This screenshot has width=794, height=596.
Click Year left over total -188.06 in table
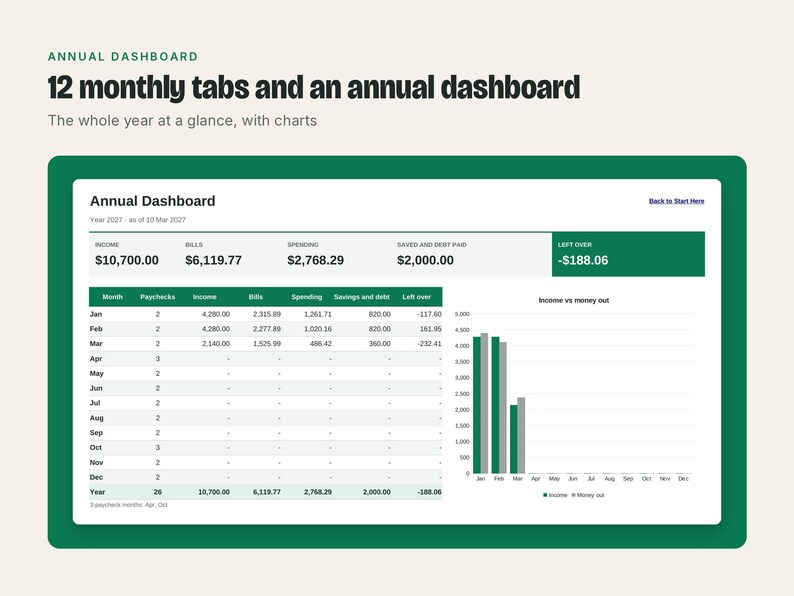429,492
